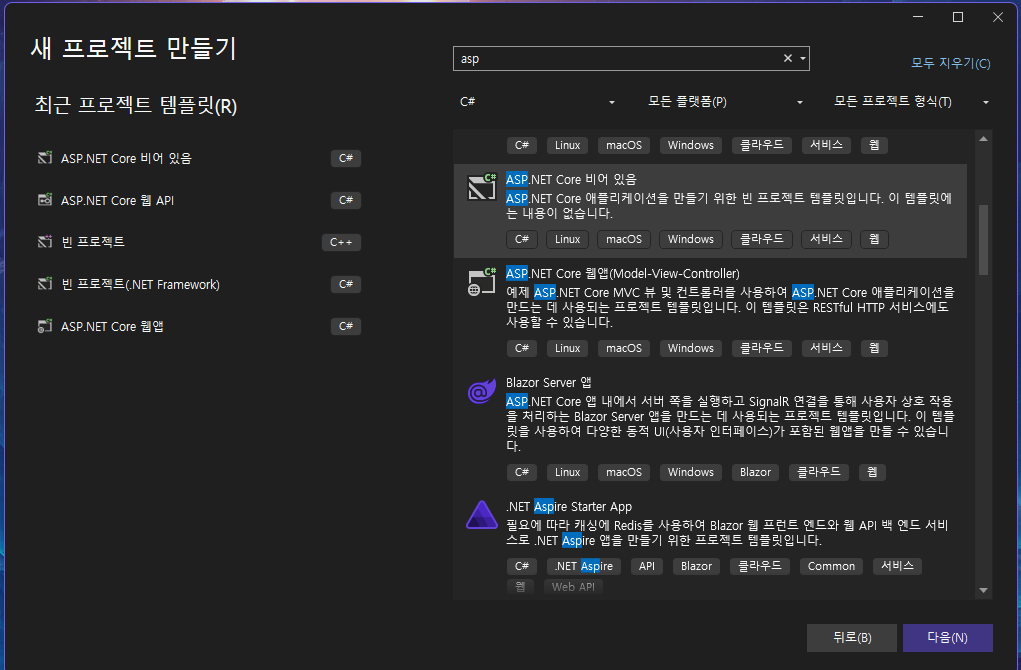The height and width of the screenshot is (670, 1021).
Task: Select .NET Aspire Starter App result title
Action: [568, 507]
